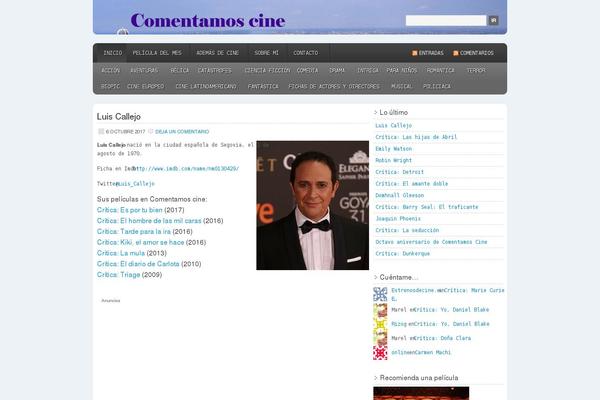
Task: Click Luis Callejo portrait photo
Action: pos(313,205)
